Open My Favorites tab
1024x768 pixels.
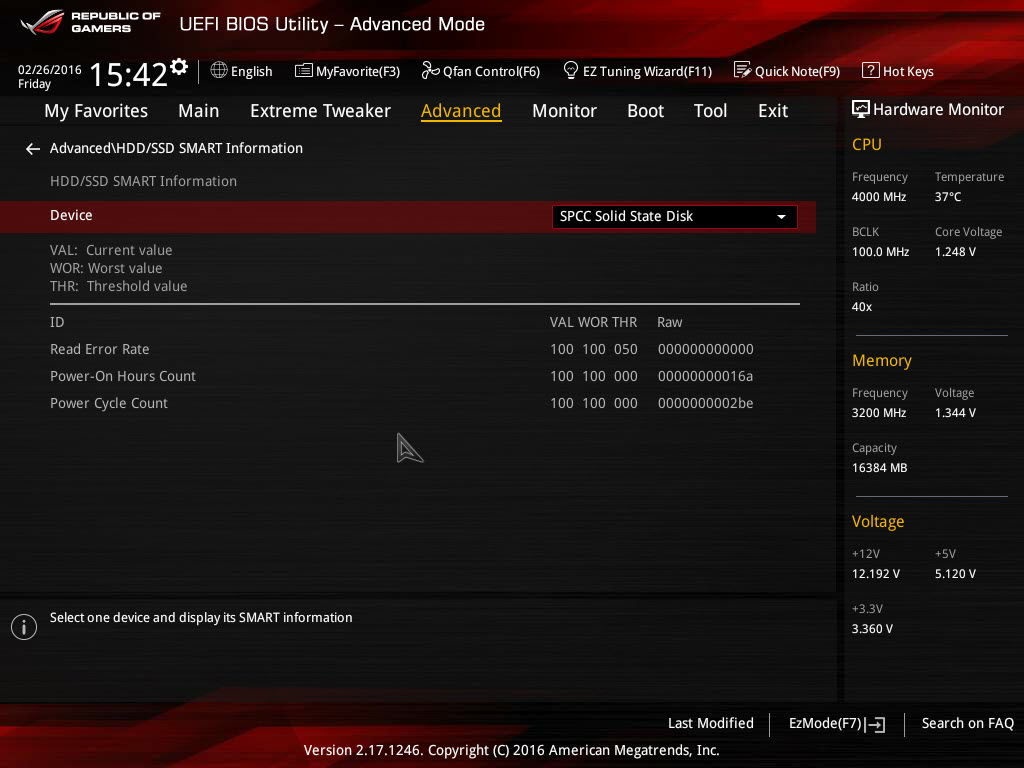point(96,111)
